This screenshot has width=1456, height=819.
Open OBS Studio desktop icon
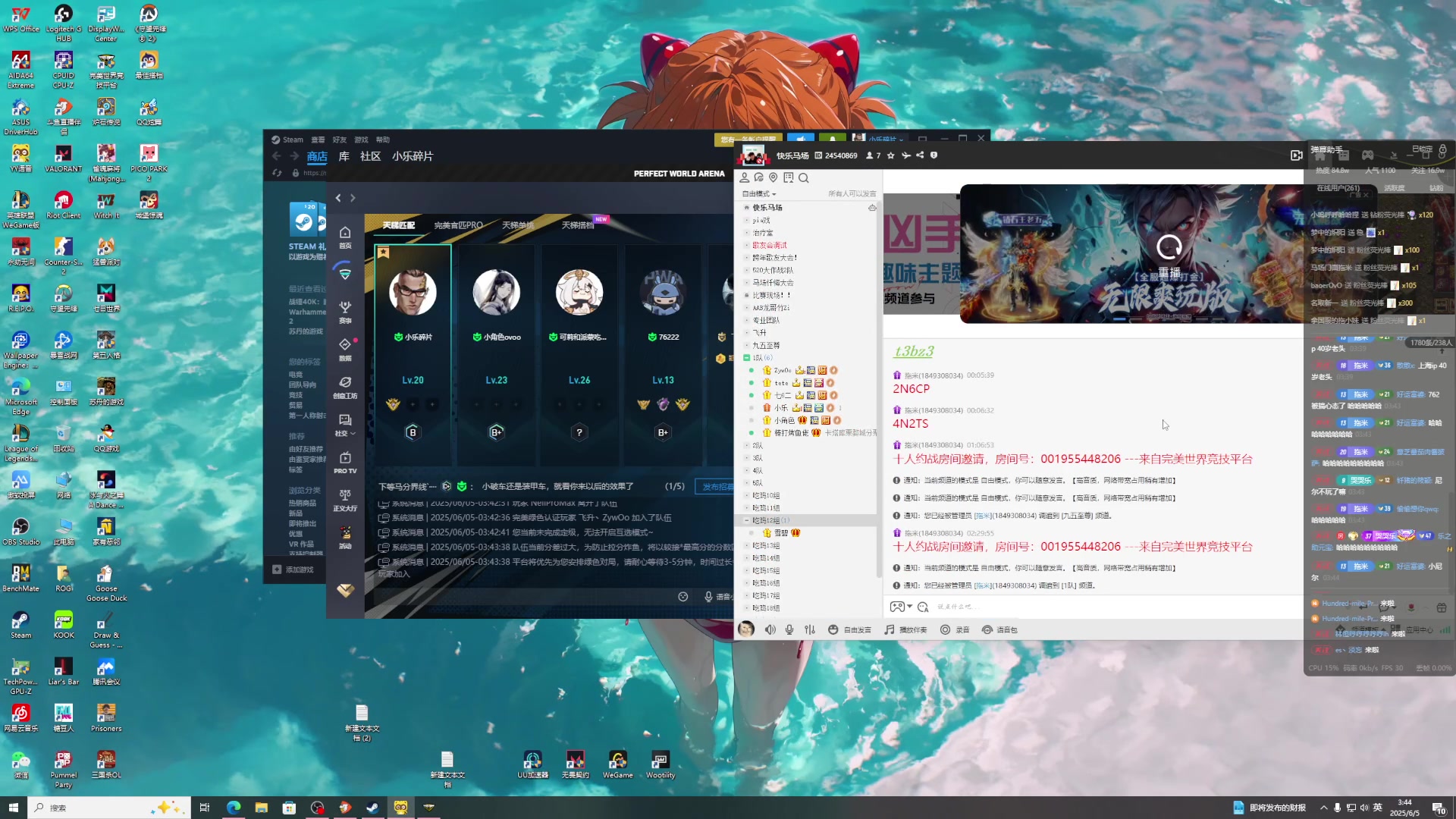coord(21,532)
